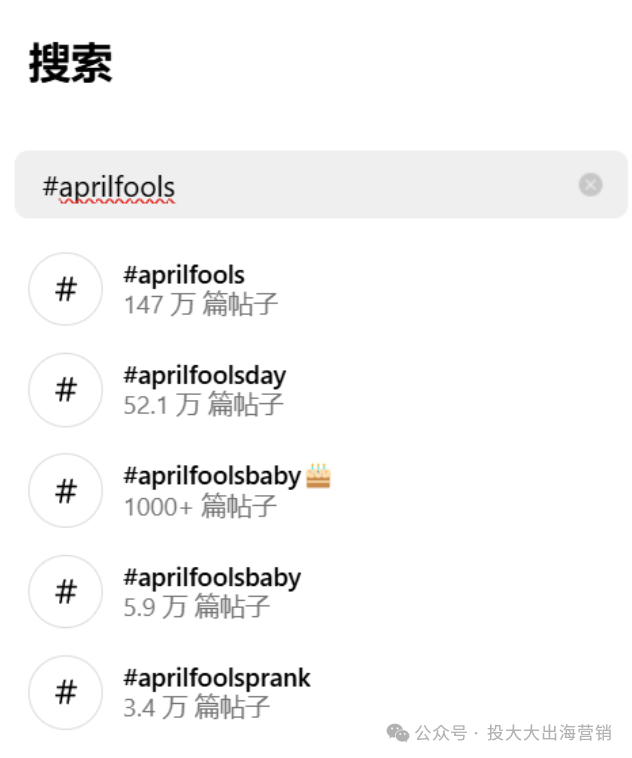Click the 搜索 page heading
The image size is (632, 758).
[70, 64]
